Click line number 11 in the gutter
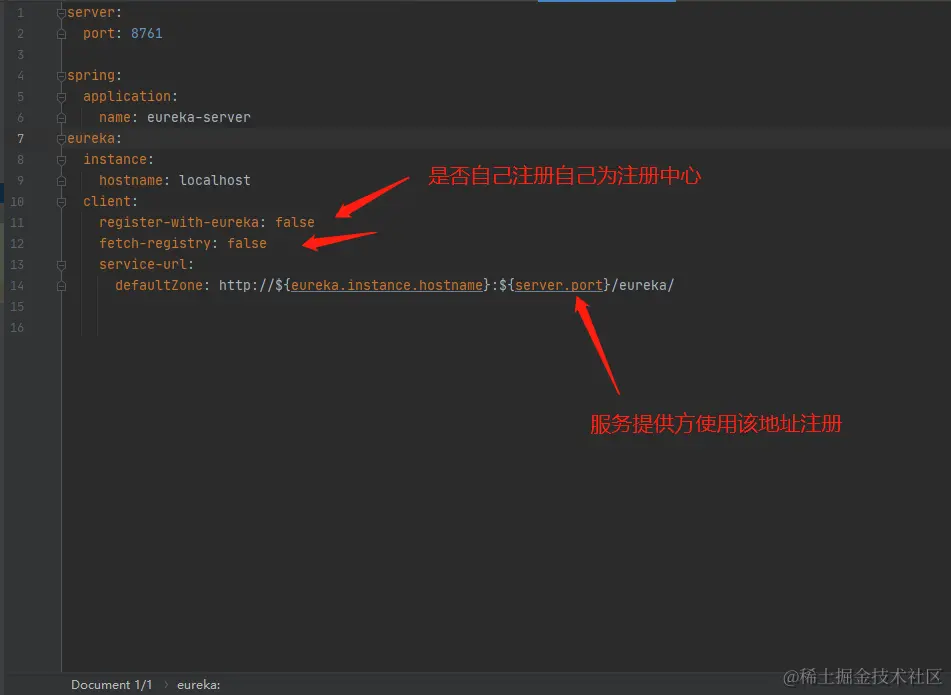Image resolution: width=951 pixels, height=695 pixels. [x=17, y=223]
